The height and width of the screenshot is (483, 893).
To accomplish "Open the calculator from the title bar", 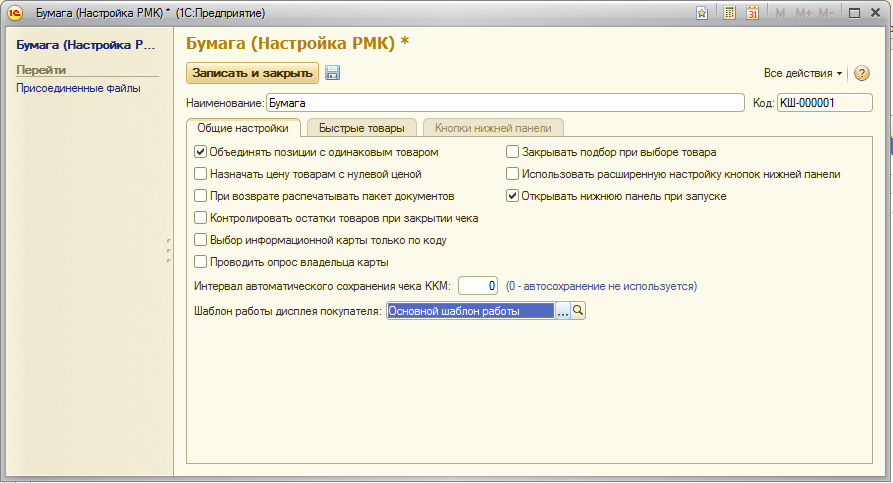I will (x=730, y=12).
